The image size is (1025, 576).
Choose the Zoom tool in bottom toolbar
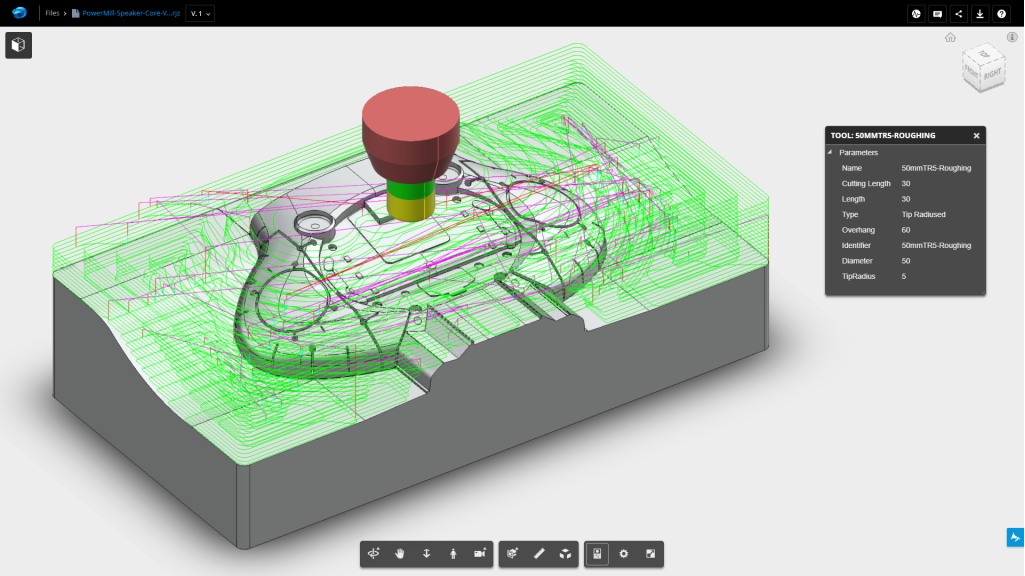pyautogui.click(x=427, y=553)
